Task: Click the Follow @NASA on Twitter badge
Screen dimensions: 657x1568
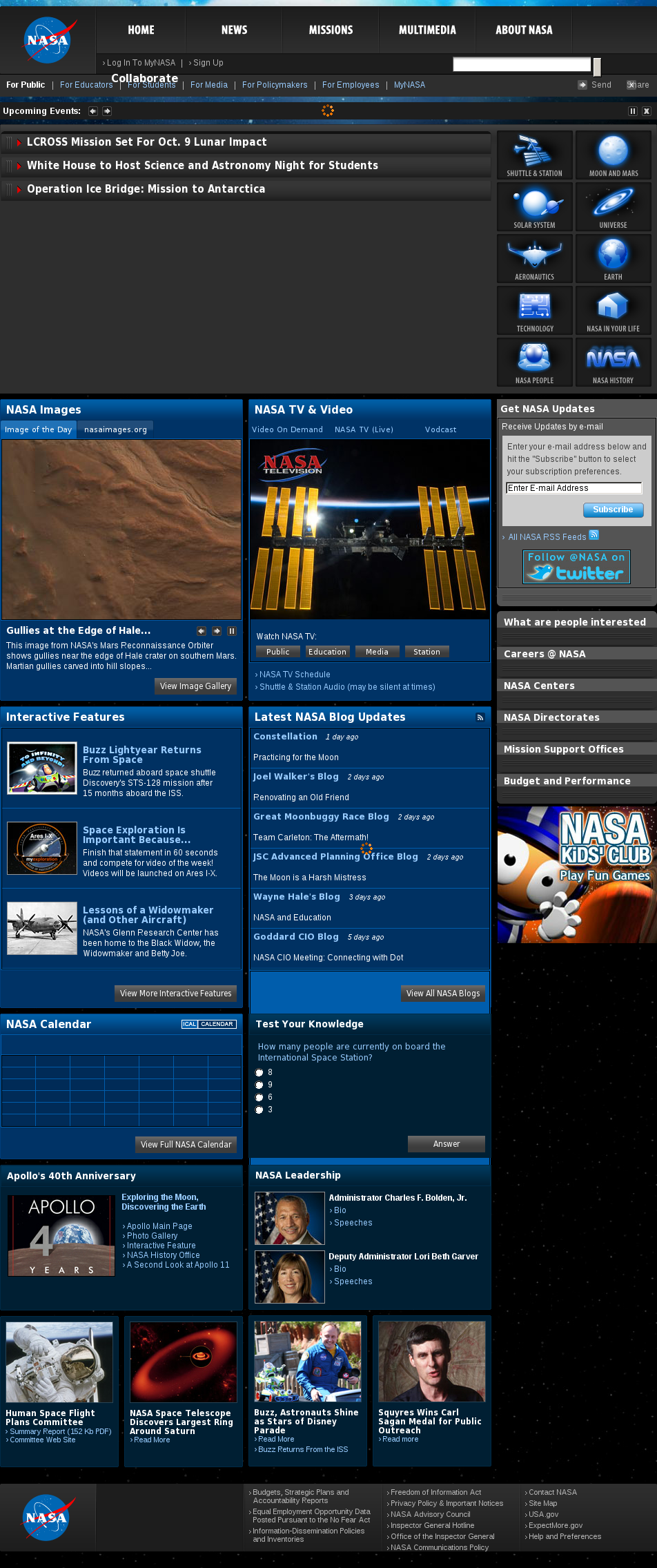Action: (576, 566)
